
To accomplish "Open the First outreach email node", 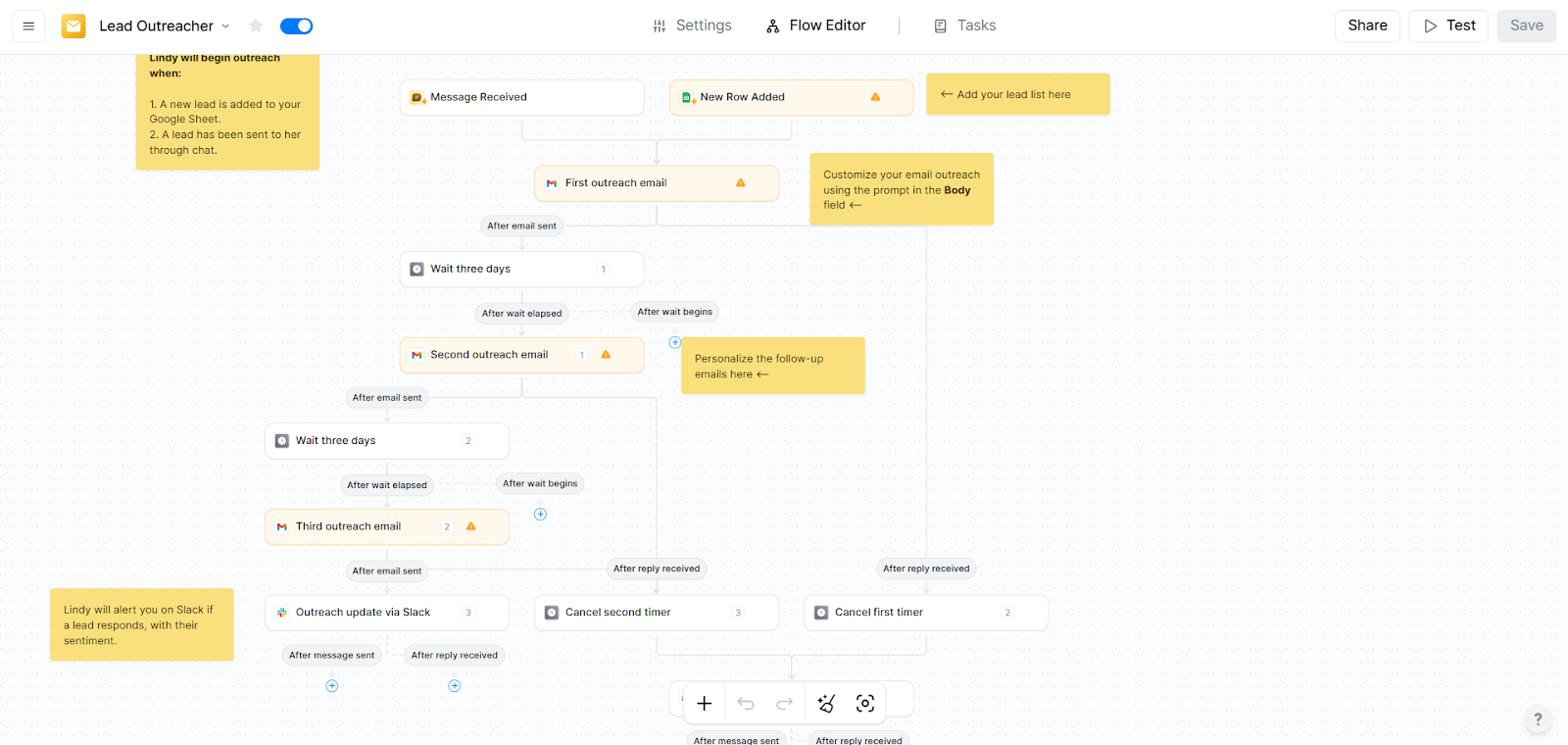I will pos(657,183).
